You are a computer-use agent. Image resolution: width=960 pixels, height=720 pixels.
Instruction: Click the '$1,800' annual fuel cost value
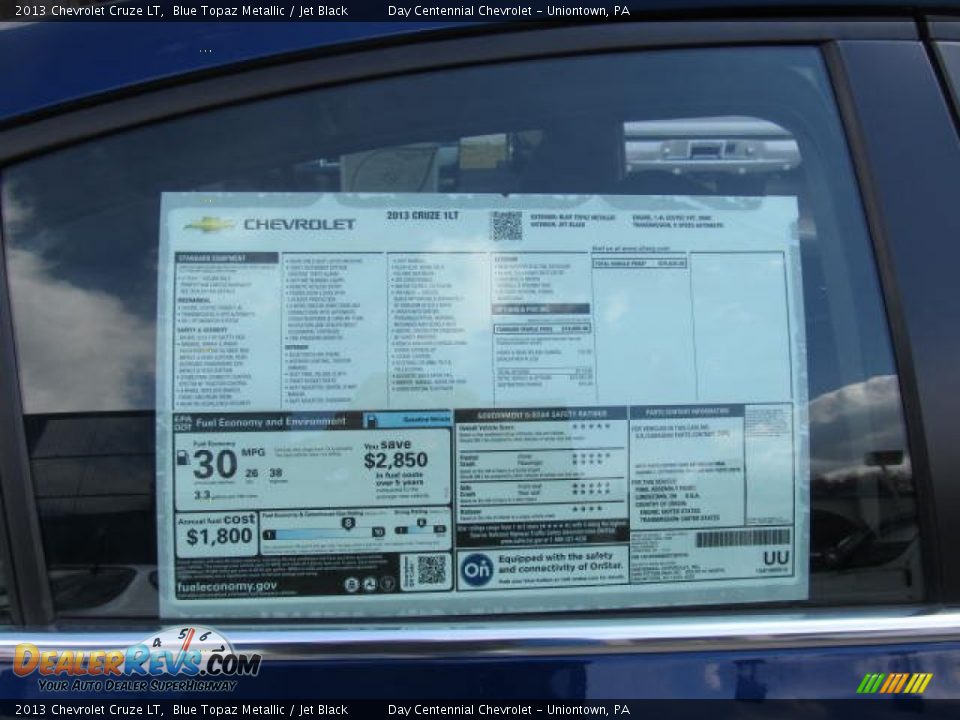(219, 537)
